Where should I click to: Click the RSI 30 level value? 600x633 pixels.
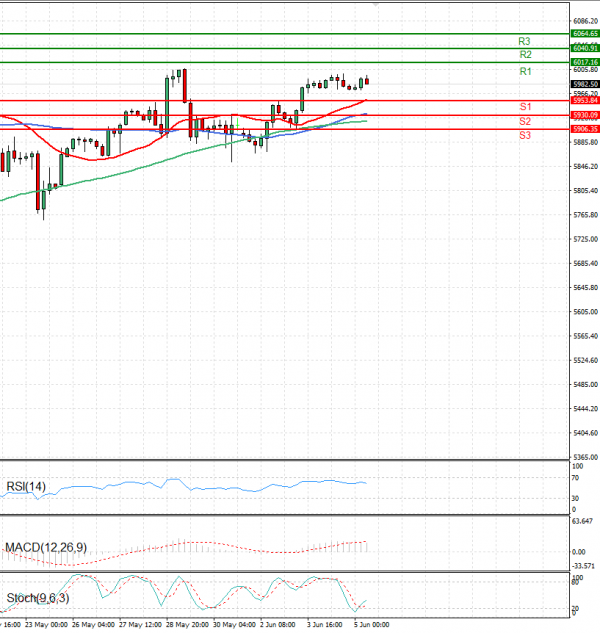pos(575,499)
